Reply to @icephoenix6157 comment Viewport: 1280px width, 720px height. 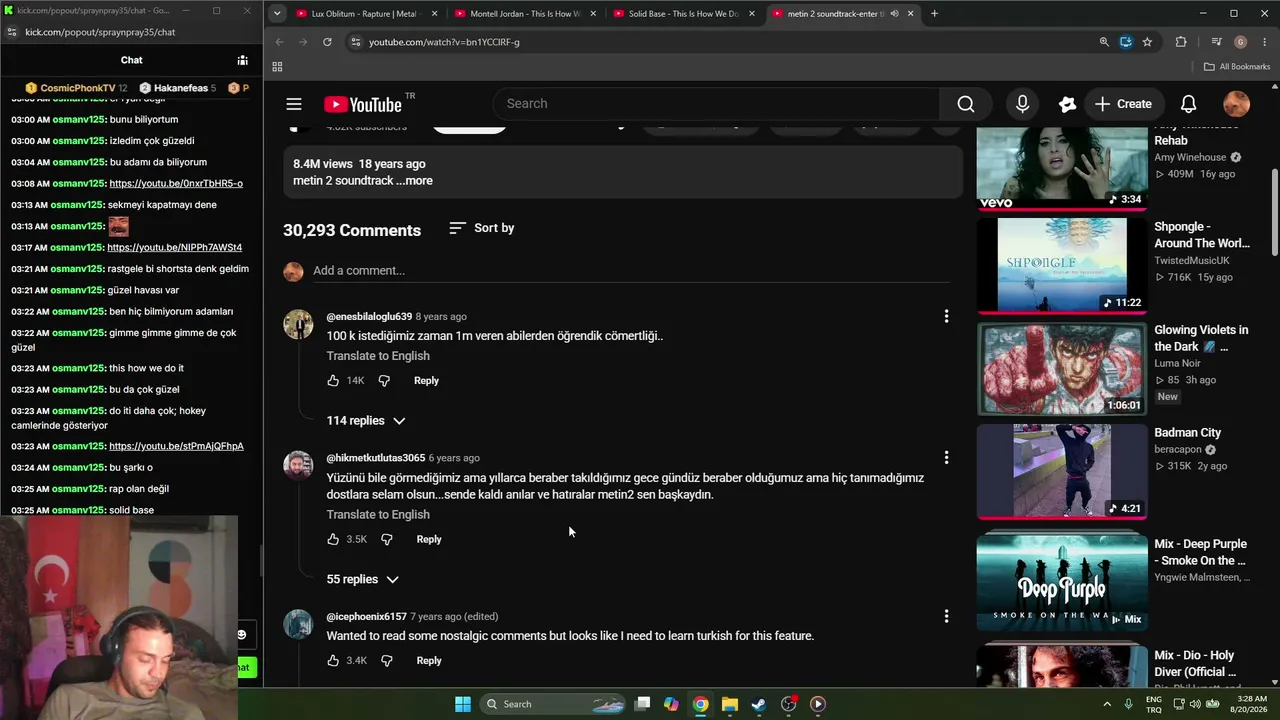click(429, 661)
